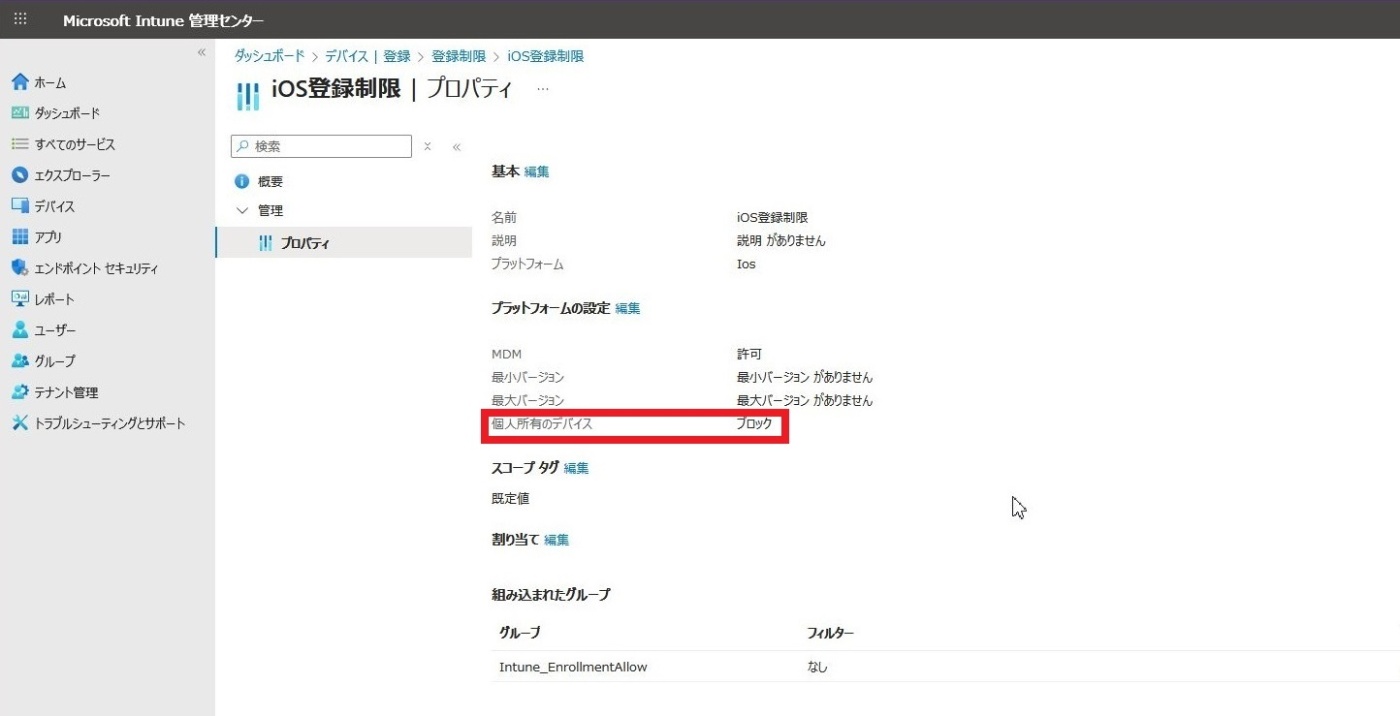The width and height of the screenshot is (1400, 716).
Task: Open すべてのサービス menu item
Action: (x=75, y=144)
